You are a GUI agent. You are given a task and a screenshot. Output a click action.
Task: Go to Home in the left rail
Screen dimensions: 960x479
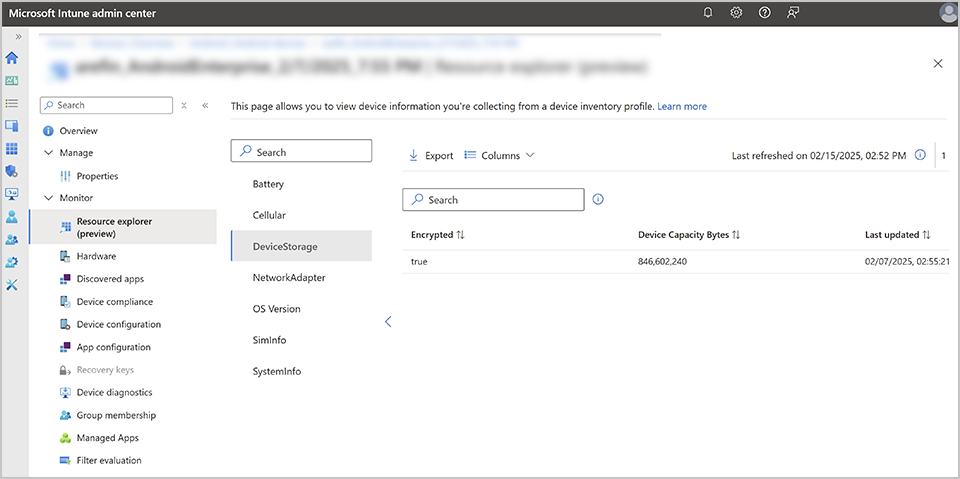12,58
